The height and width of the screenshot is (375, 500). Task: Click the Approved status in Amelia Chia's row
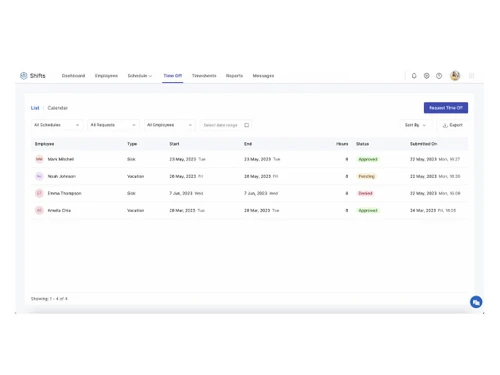pos(368,210)
